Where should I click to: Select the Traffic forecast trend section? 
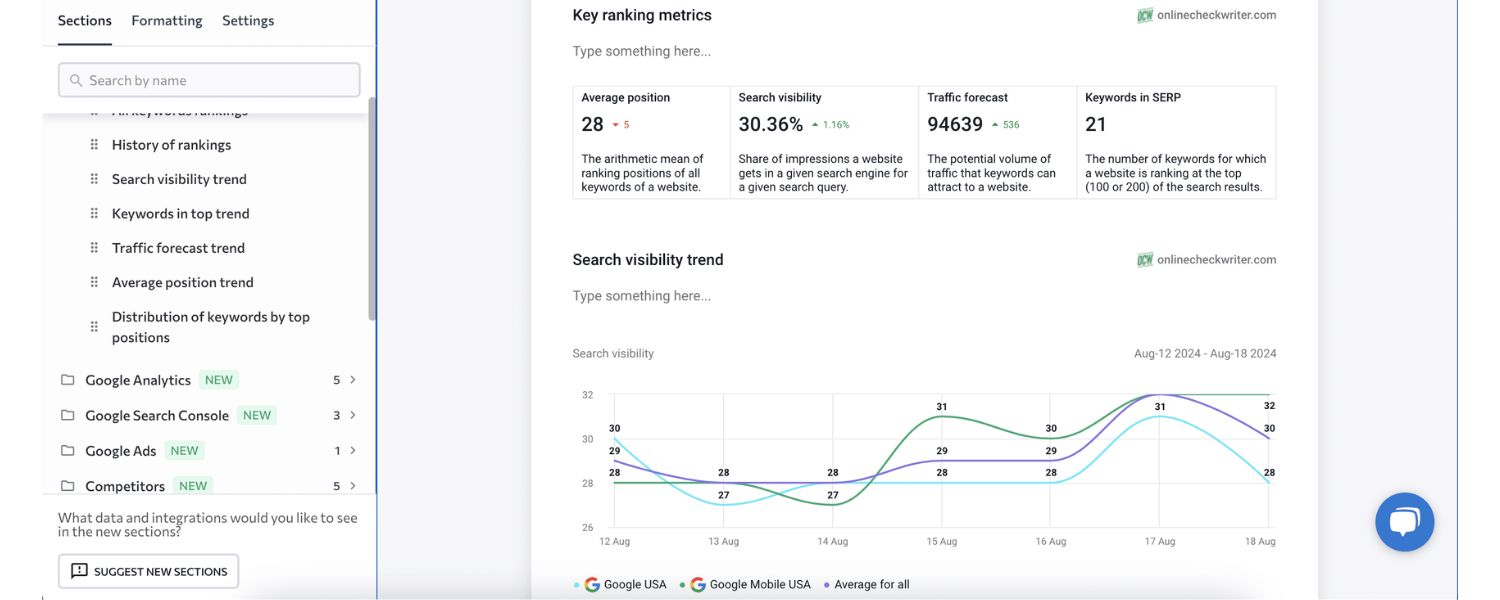(x=178, y=247)
